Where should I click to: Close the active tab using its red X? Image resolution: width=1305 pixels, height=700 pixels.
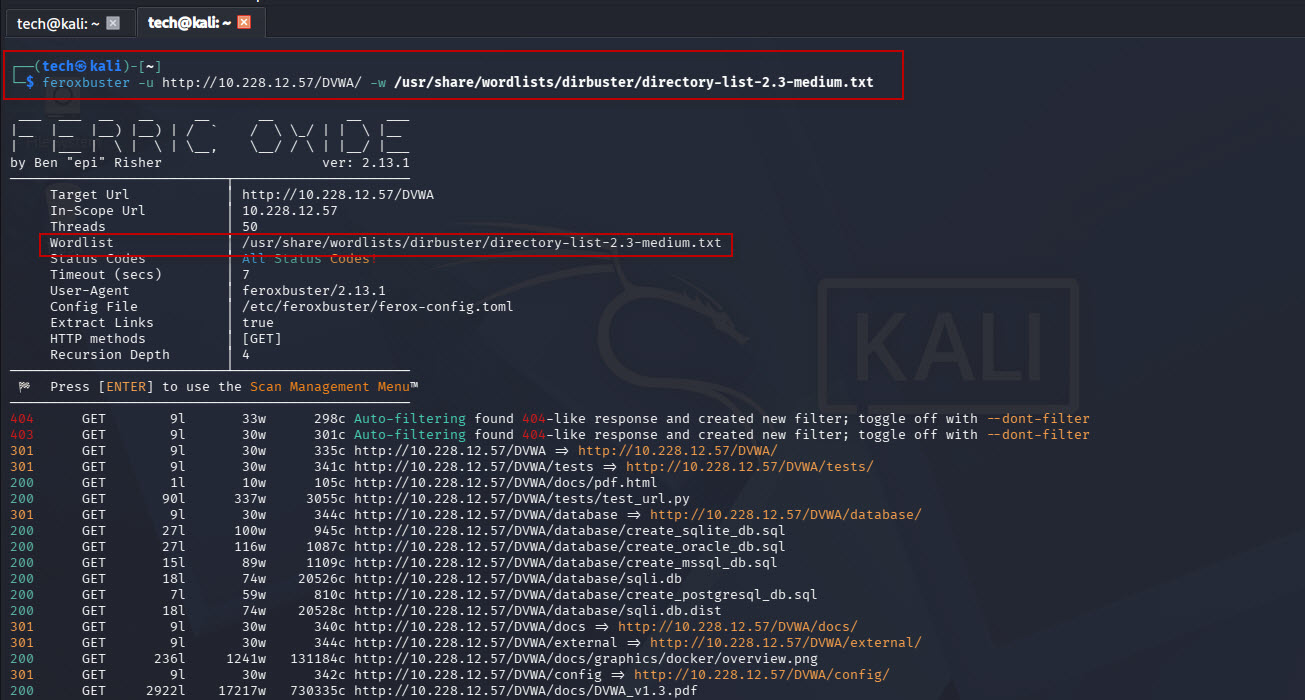click(244, 22)
